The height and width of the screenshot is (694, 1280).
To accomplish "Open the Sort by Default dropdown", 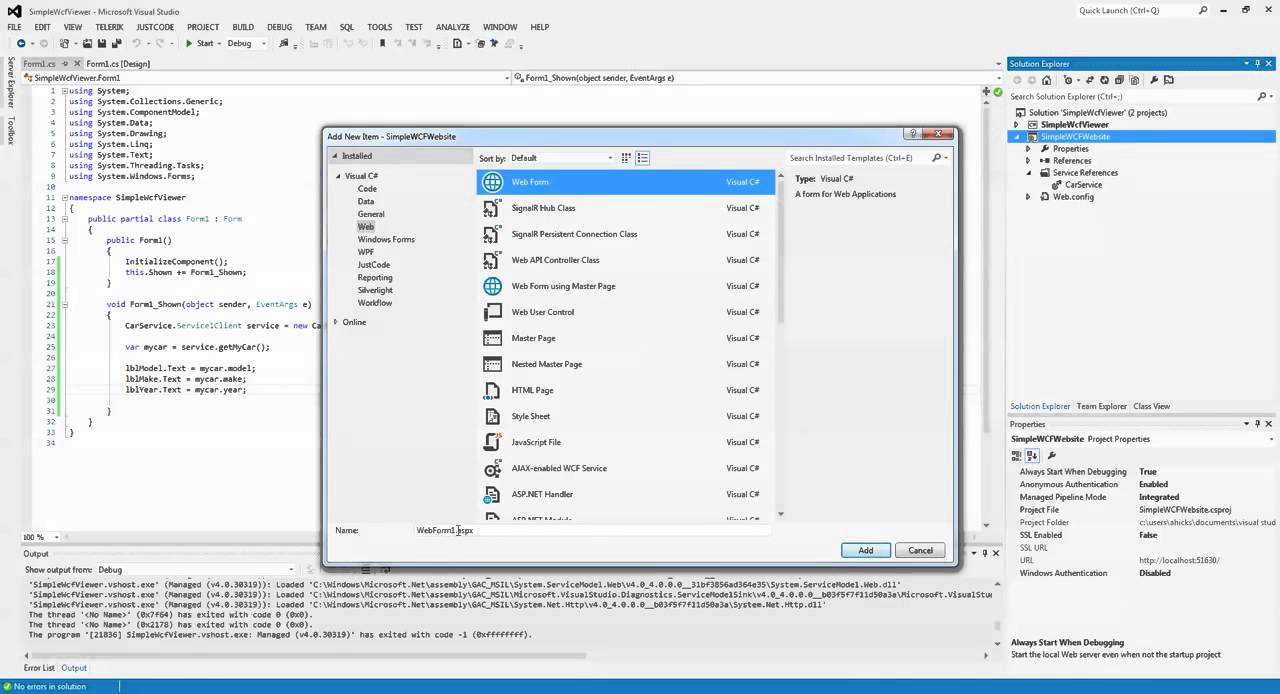I will click(x=562, y=158).
